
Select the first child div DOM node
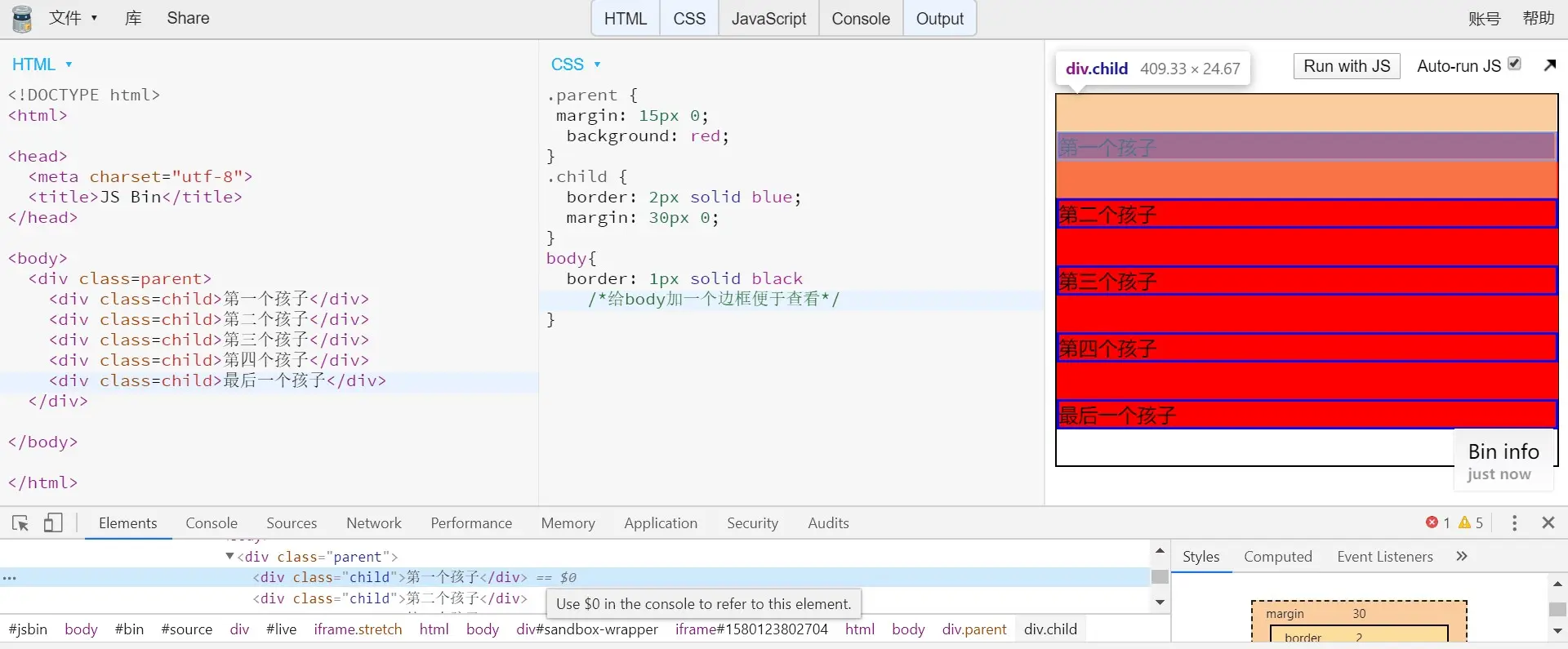tap(390, 577)
